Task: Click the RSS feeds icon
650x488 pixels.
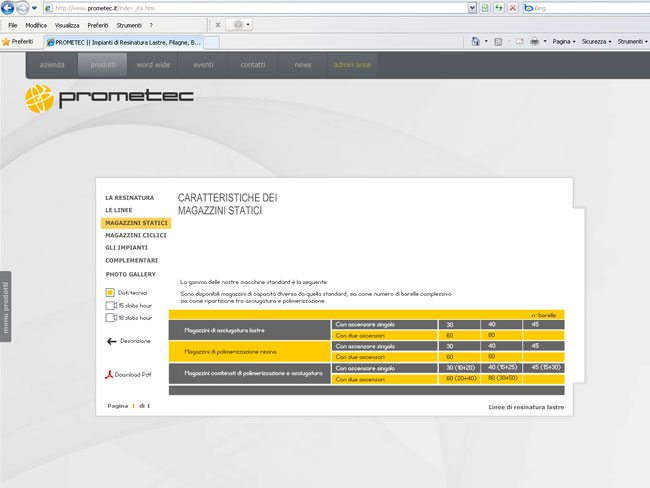Action: pyautogui.click(x=498, y=41)
